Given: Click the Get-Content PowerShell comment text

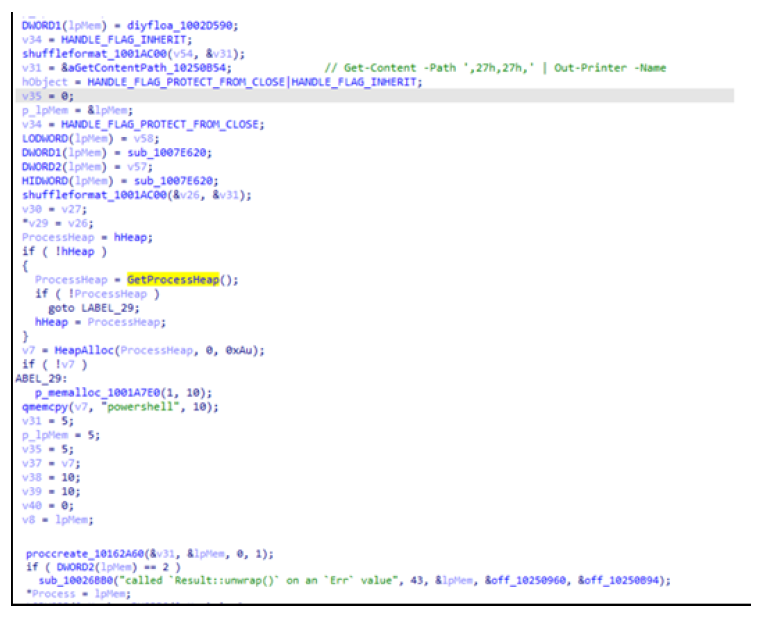Looking at the screenshot, I should [x=500, y=67].
